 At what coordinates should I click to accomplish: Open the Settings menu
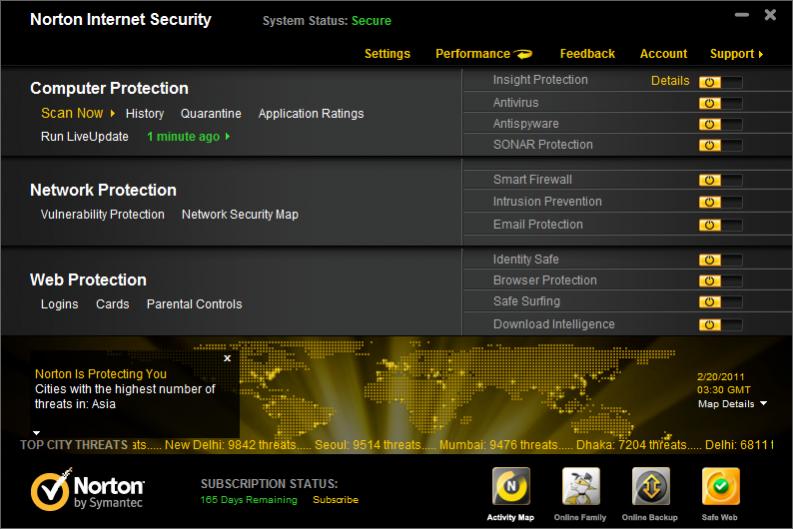click(x=387, y=54)
